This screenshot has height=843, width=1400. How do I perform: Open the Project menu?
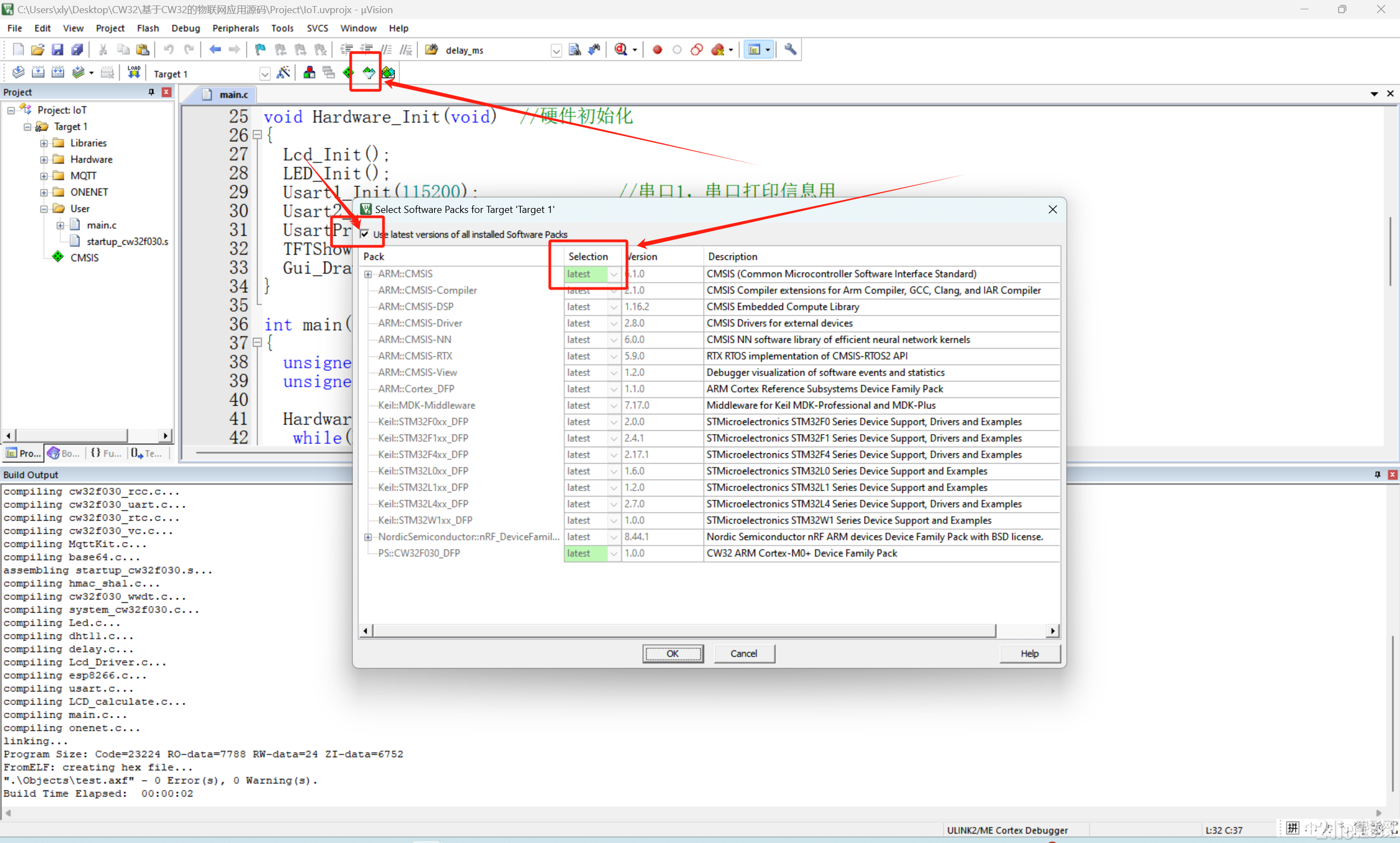[x=110, y=28]
